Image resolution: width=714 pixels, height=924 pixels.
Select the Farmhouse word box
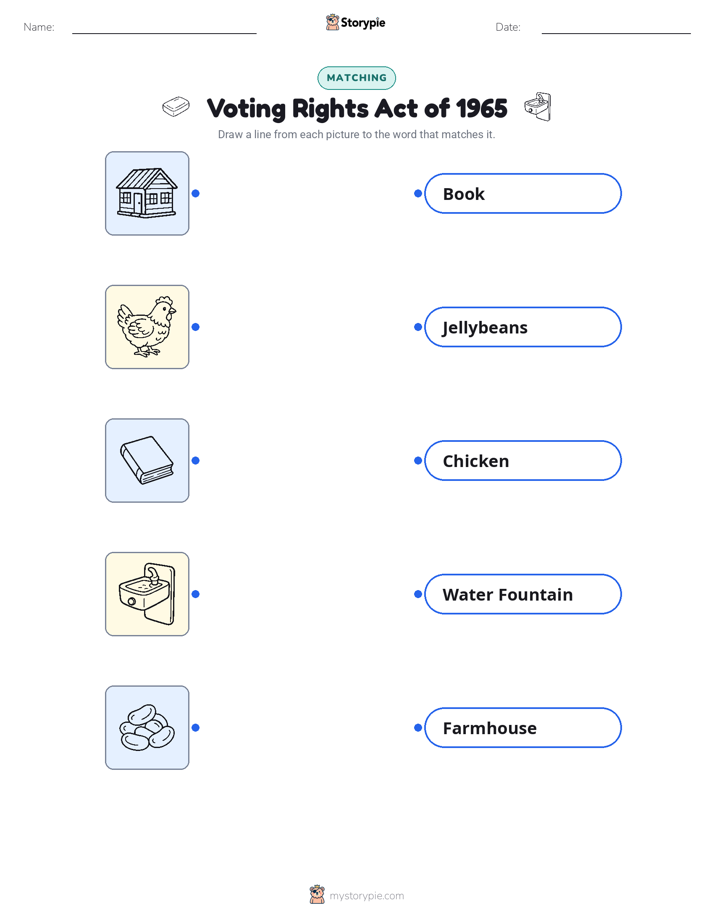(x=523, y=728)
